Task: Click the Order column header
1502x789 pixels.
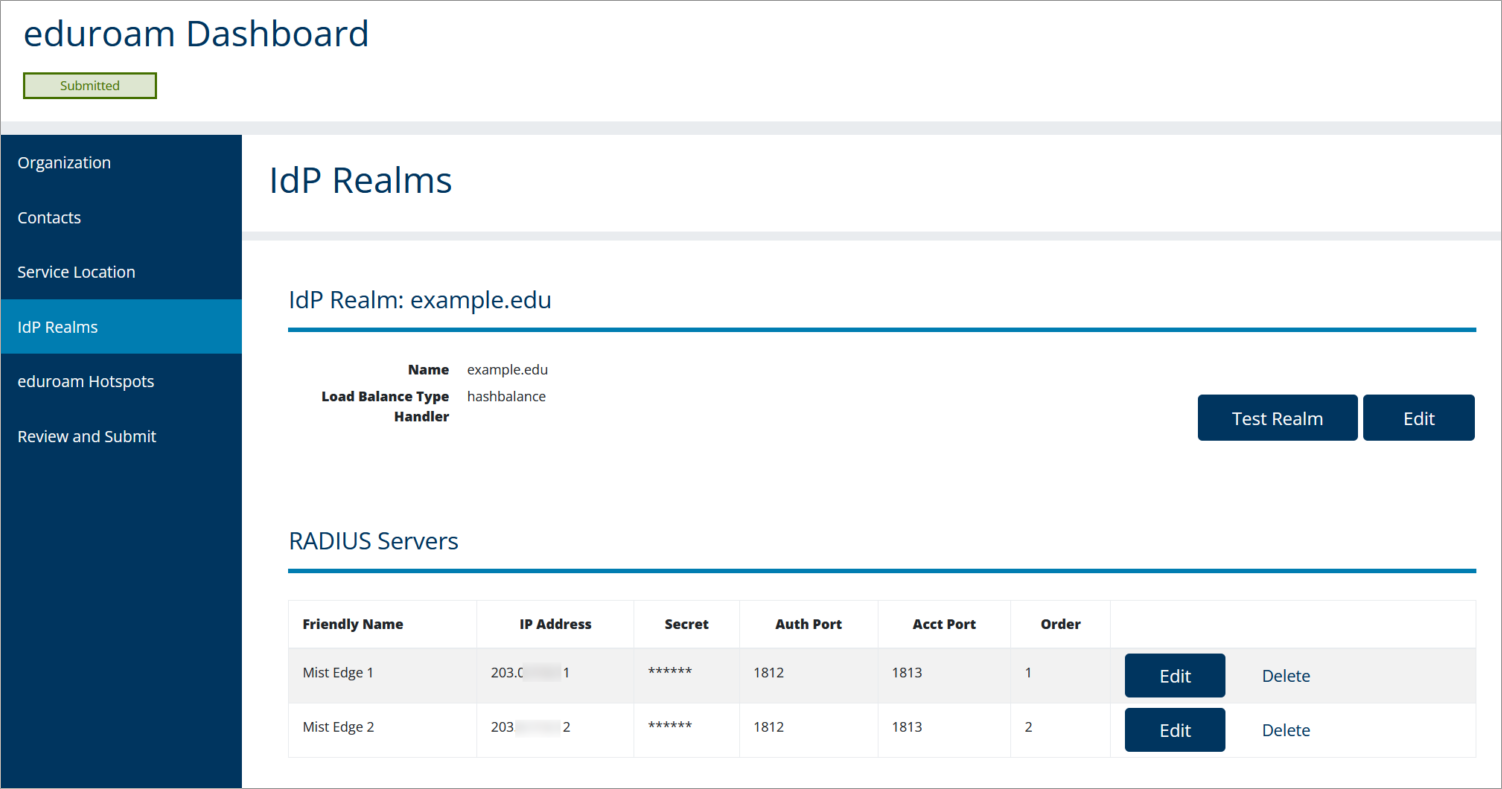Action: coord(1060,624)
